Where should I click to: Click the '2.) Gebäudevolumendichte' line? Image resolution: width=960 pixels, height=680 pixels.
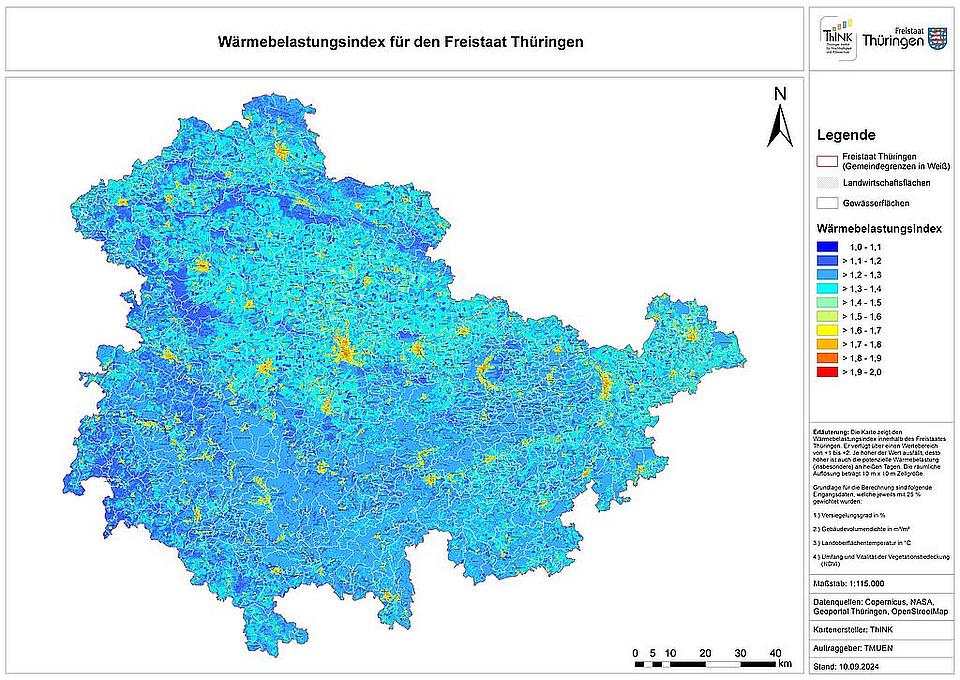[861, 529]
